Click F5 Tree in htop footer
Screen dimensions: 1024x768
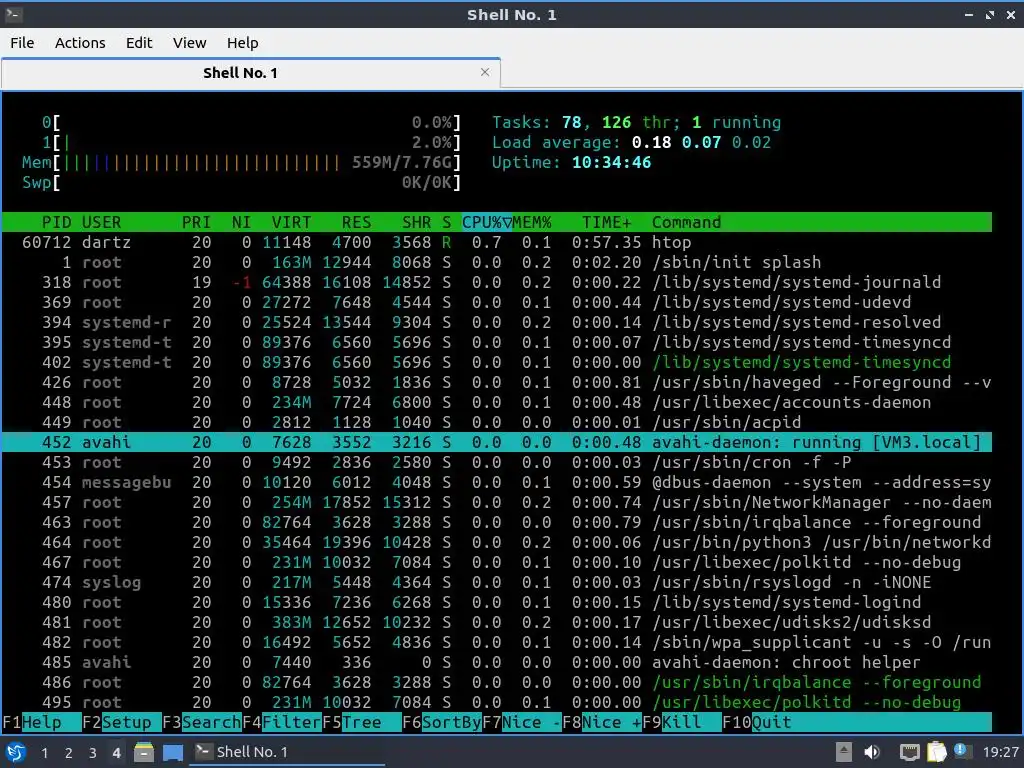click(362, 722)
